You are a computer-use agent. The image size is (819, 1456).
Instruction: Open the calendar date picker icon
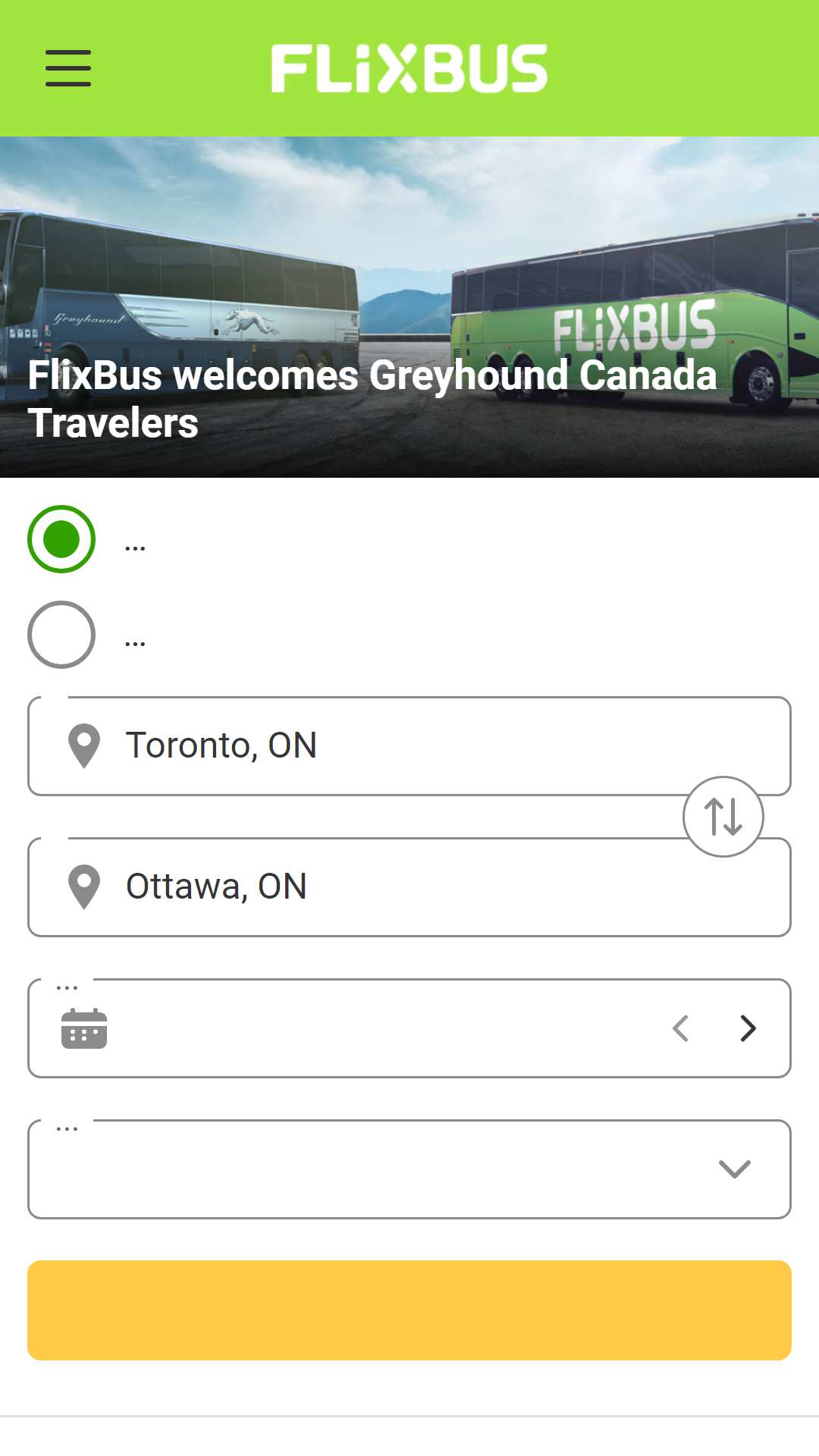click(x=84, y=1028)
